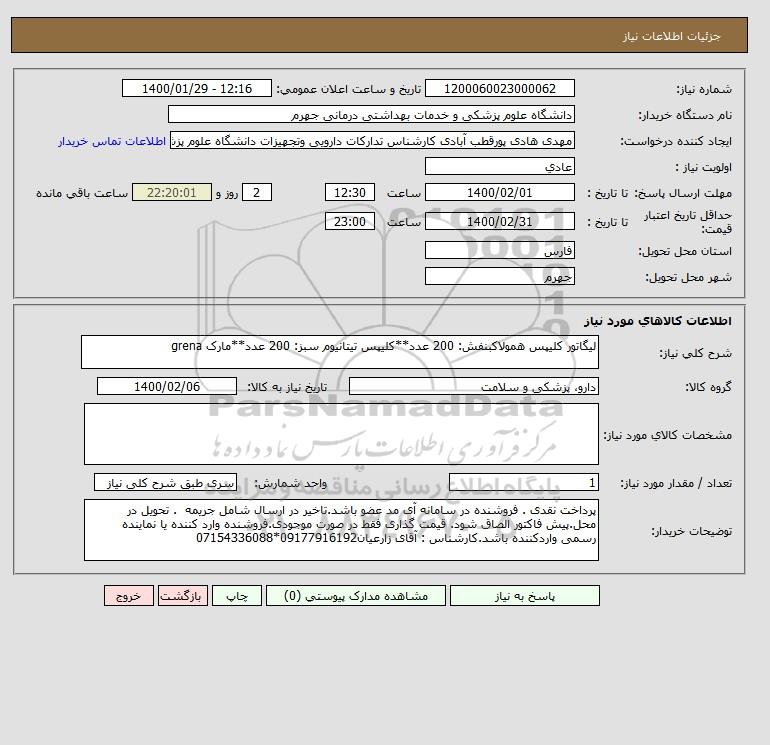770x745 pixels.
Task: Click buyer organization name field
Action: click(x=371, y=114)
